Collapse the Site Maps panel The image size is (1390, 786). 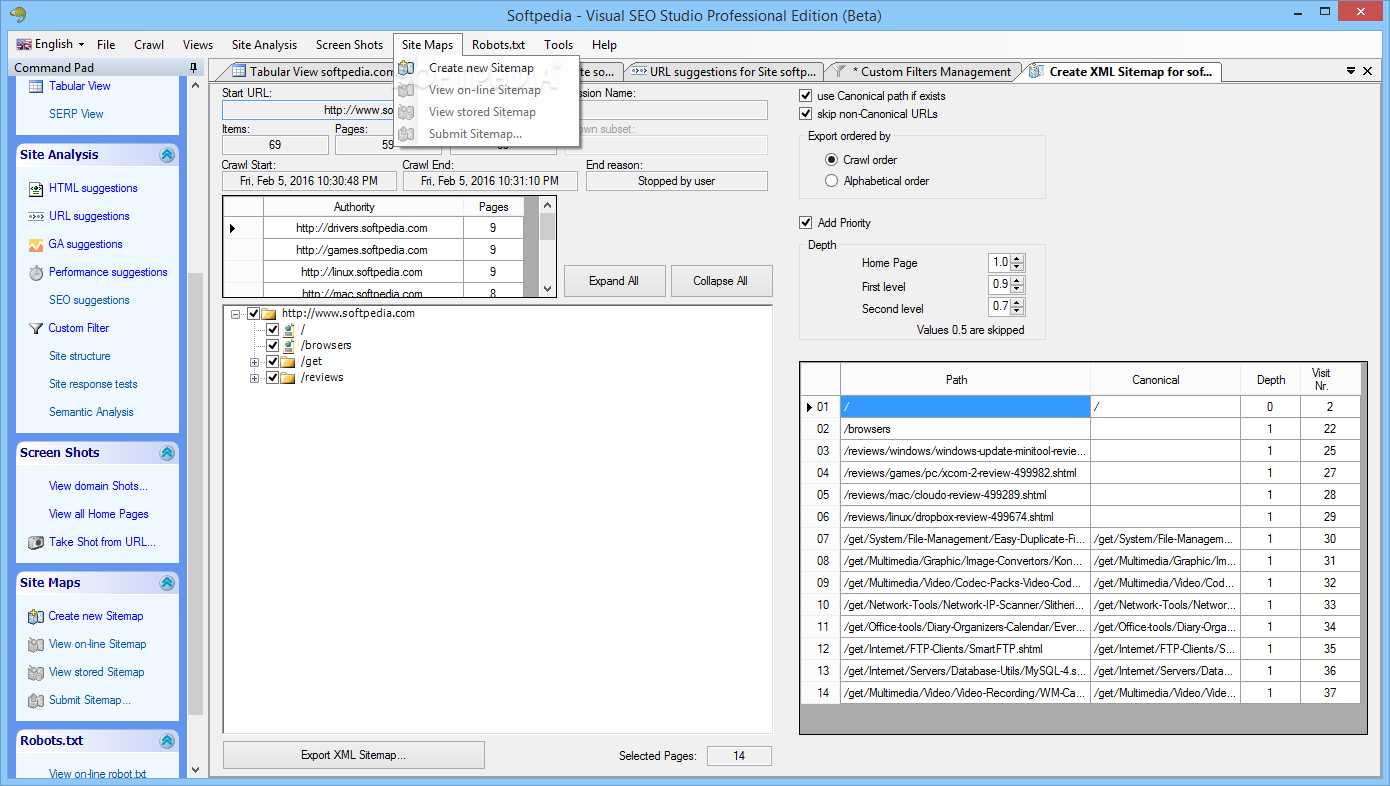(x=167, y=583)
